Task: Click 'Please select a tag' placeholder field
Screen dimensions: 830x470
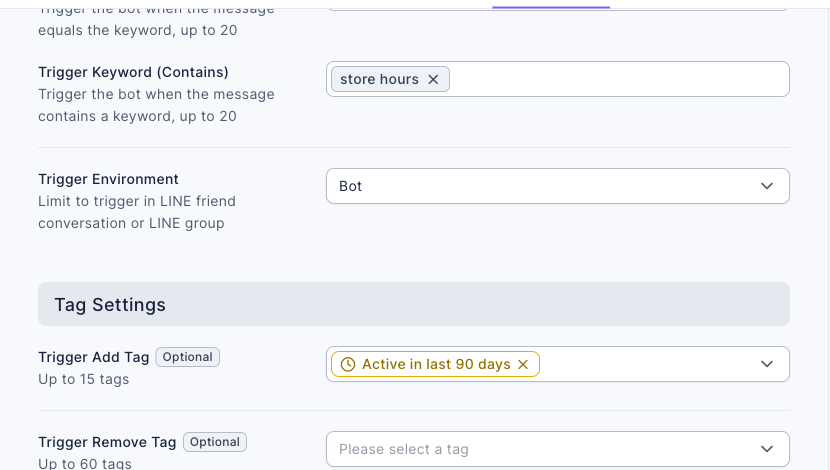Action: point(557,449)
